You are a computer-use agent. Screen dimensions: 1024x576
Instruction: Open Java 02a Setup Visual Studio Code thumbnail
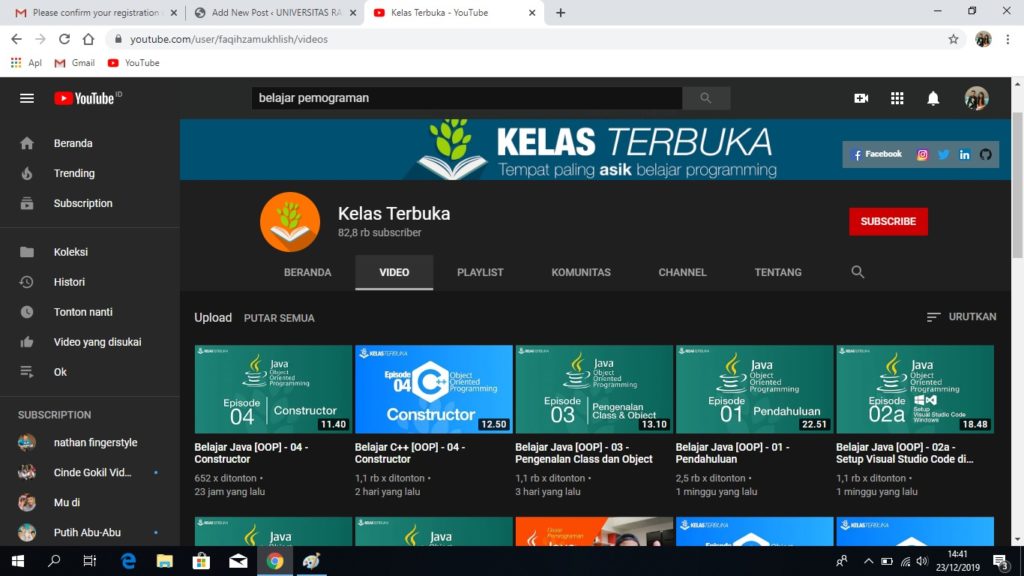click(x=915, y=389)
